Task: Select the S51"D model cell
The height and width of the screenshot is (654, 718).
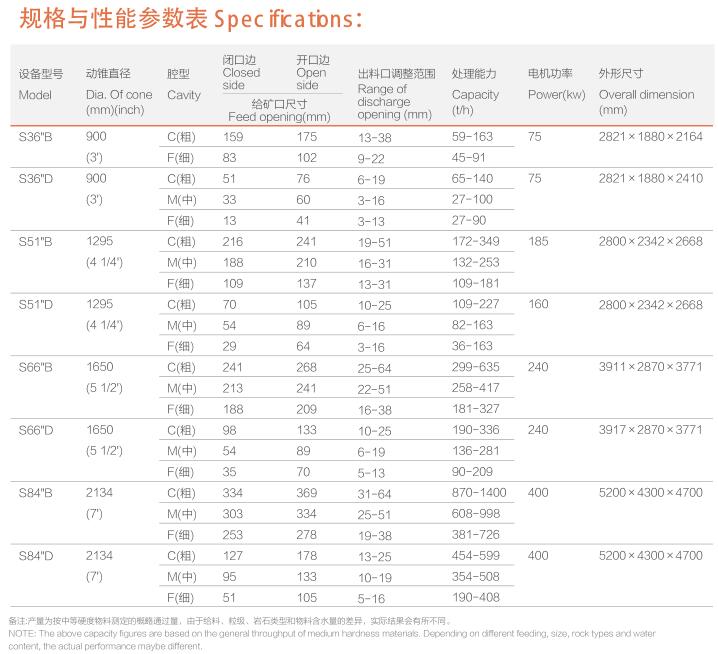Action: (x=39, y=304)
